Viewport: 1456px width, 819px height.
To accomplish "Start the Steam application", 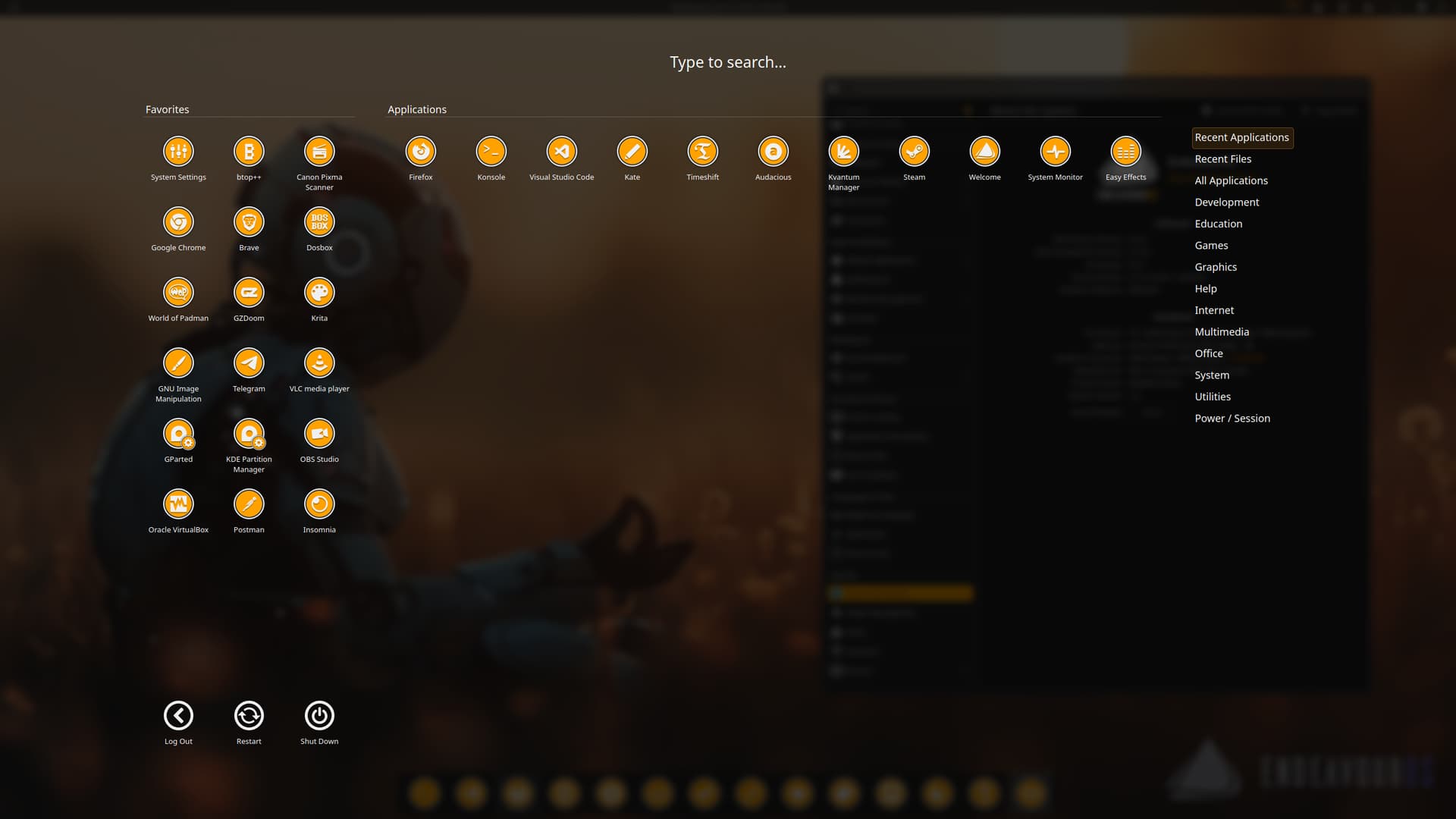I will 914,152.
